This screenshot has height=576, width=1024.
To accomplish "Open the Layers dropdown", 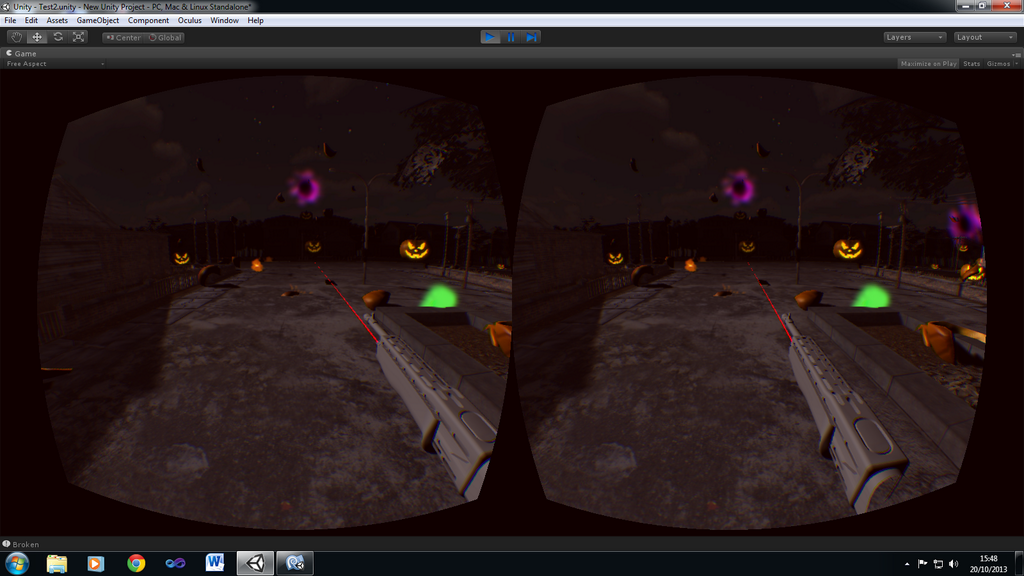I will pos(914,37).
